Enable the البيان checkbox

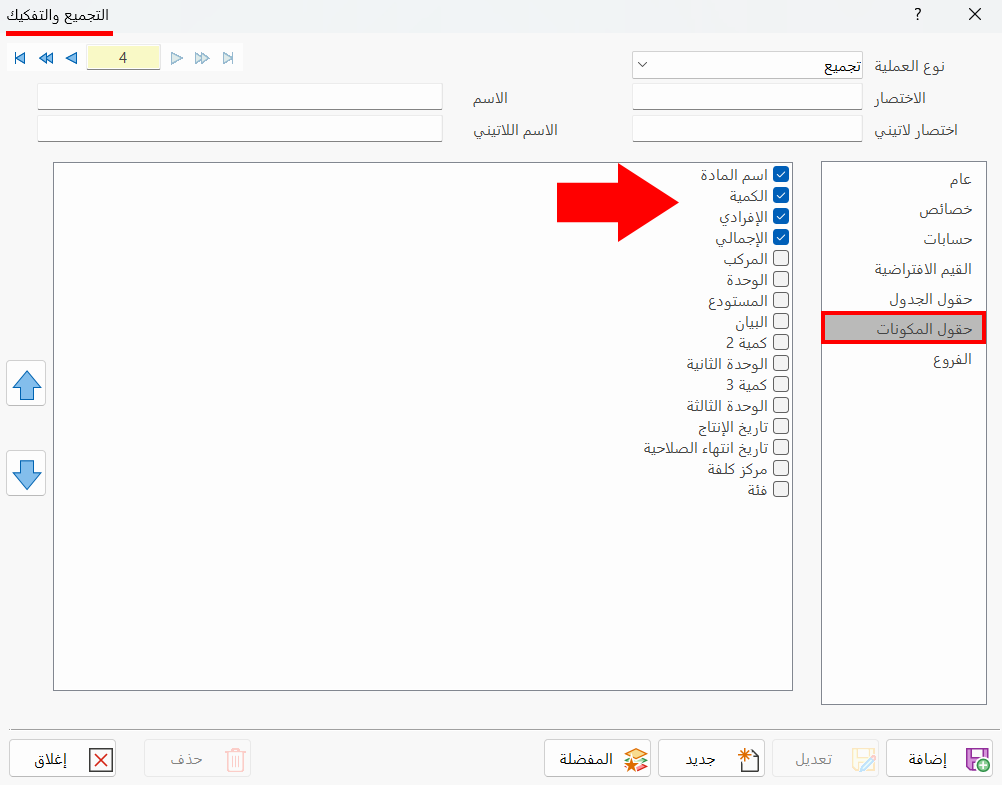click(781, 321)
